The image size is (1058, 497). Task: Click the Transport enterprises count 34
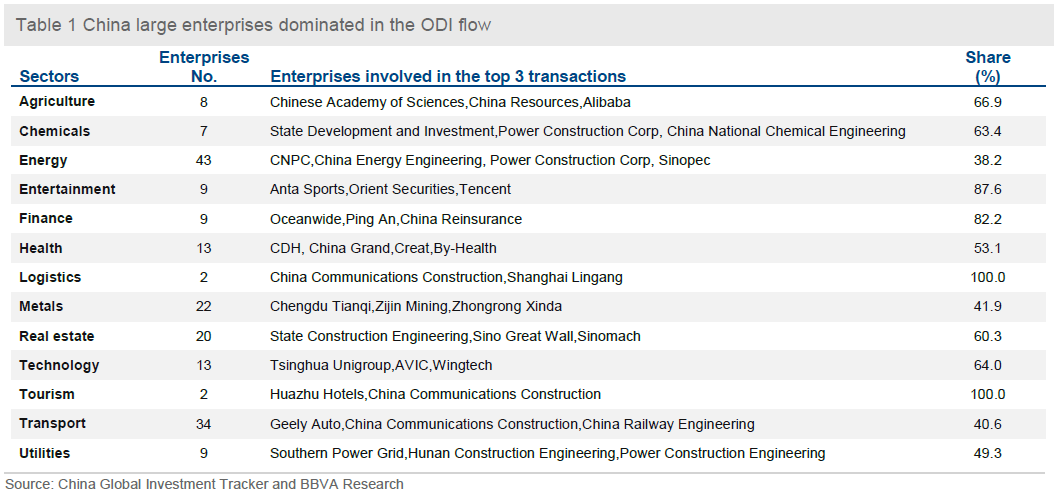tap(204, 424)
